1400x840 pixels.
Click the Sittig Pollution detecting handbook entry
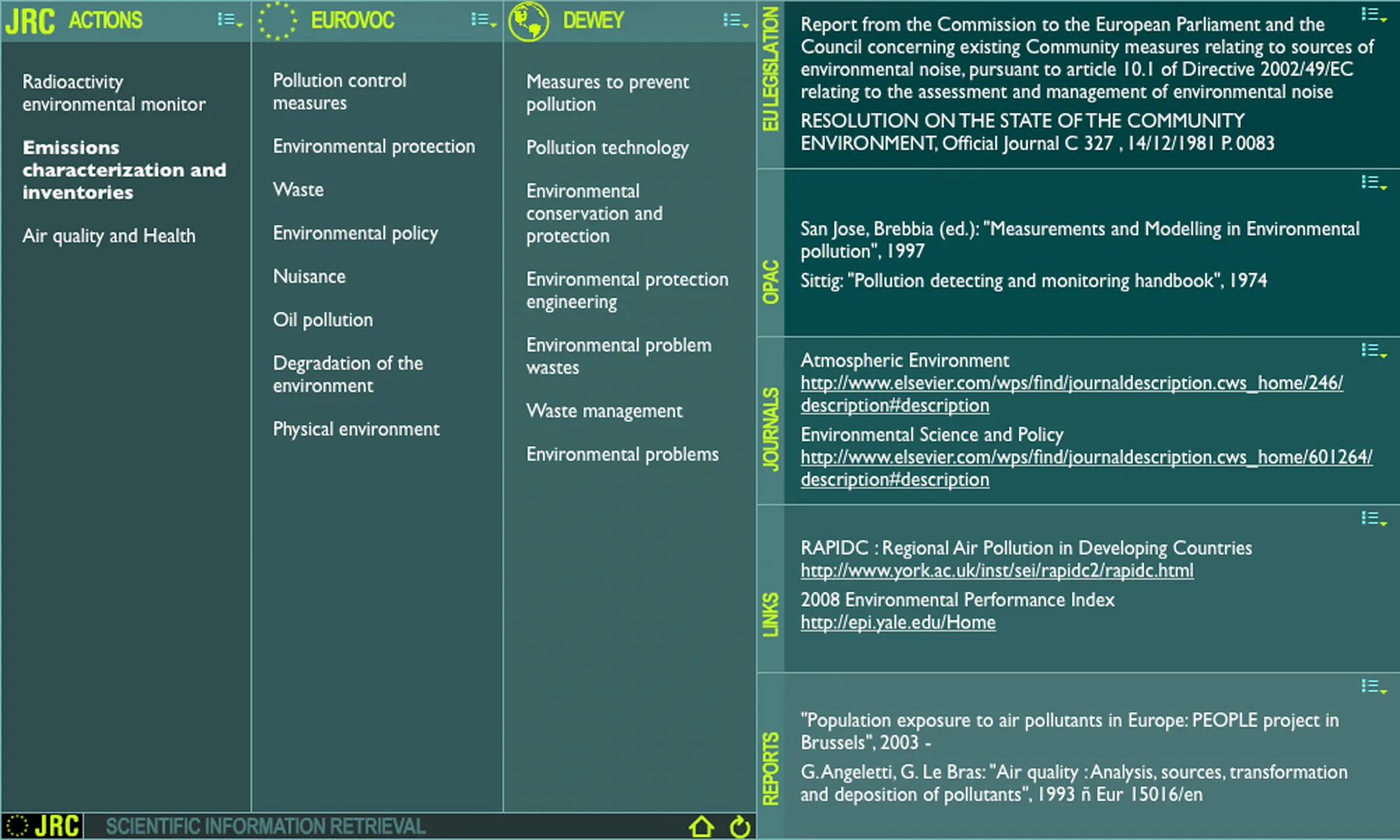click(x=1033, y=281)
